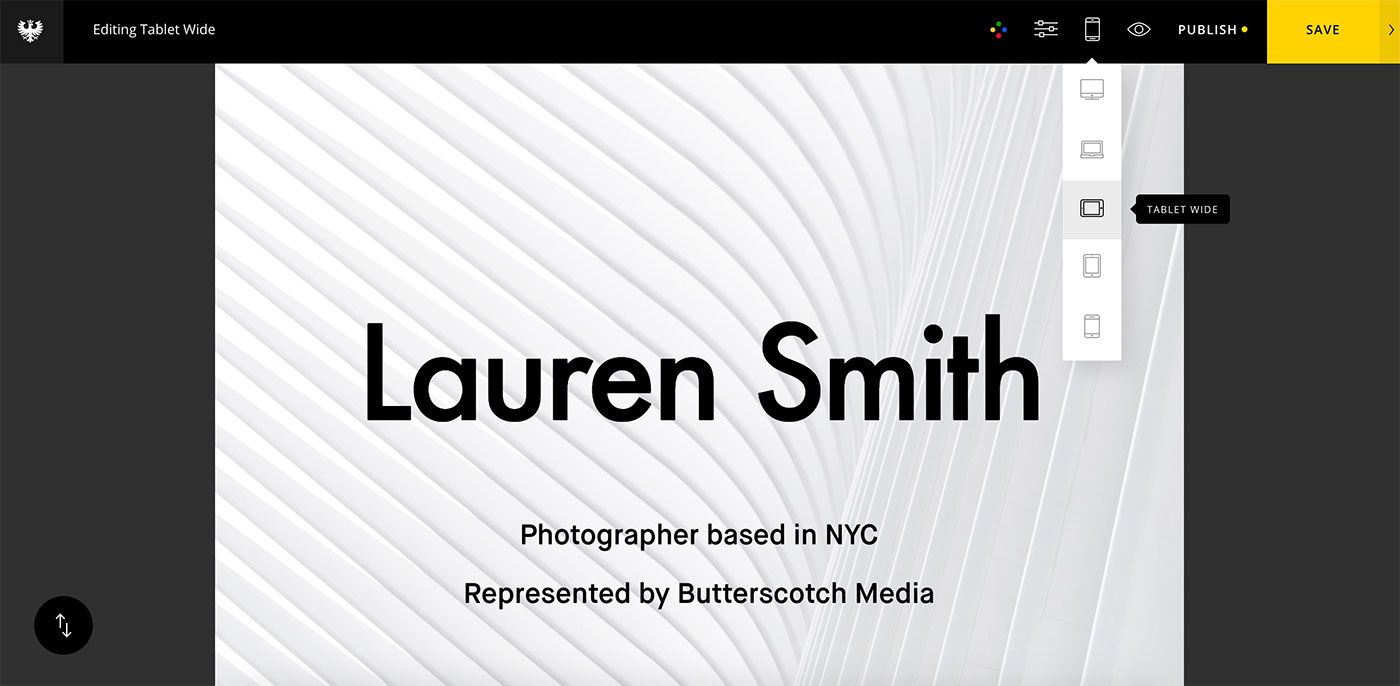The height and width of the screenshot is (686, 1400).
Task: Select the mobile phone view option
Action: [x=1092, y=327]
